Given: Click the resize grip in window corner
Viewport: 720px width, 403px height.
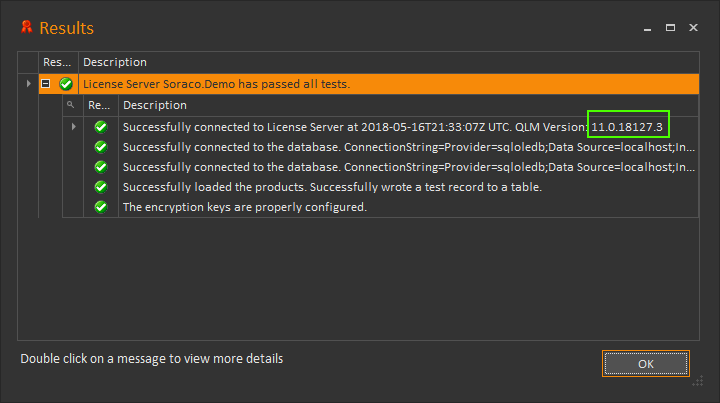Looking at the screenshot, I should click(x=698, y=381).
